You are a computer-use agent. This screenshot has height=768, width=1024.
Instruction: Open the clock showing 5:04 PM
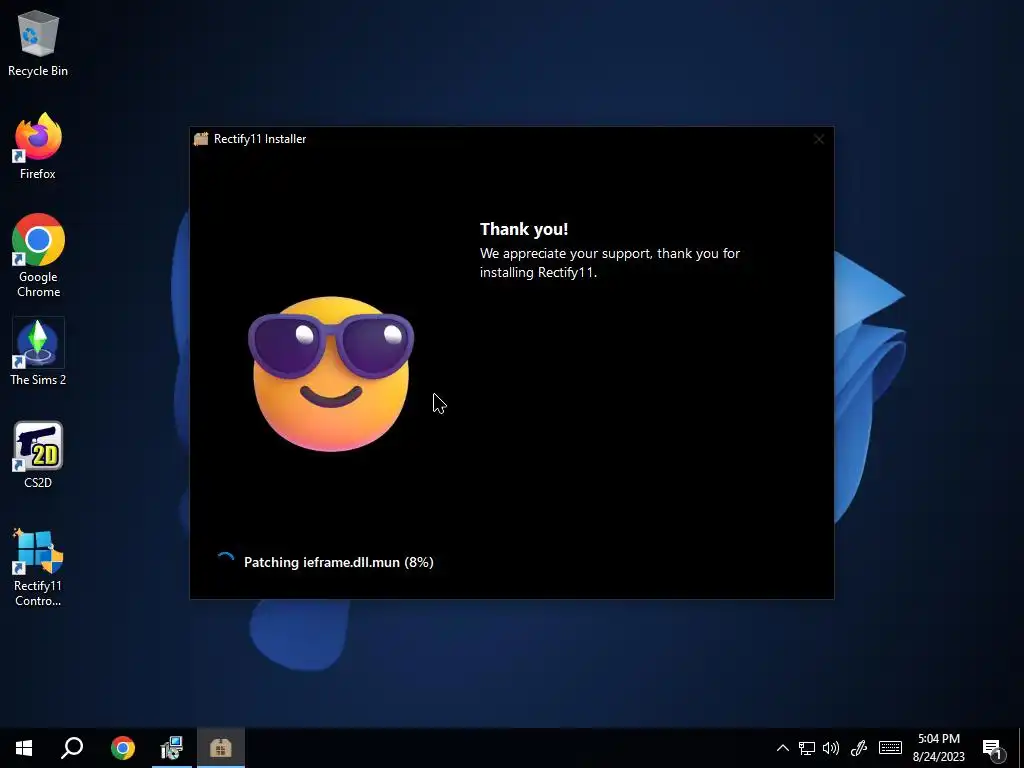[938, 748]
